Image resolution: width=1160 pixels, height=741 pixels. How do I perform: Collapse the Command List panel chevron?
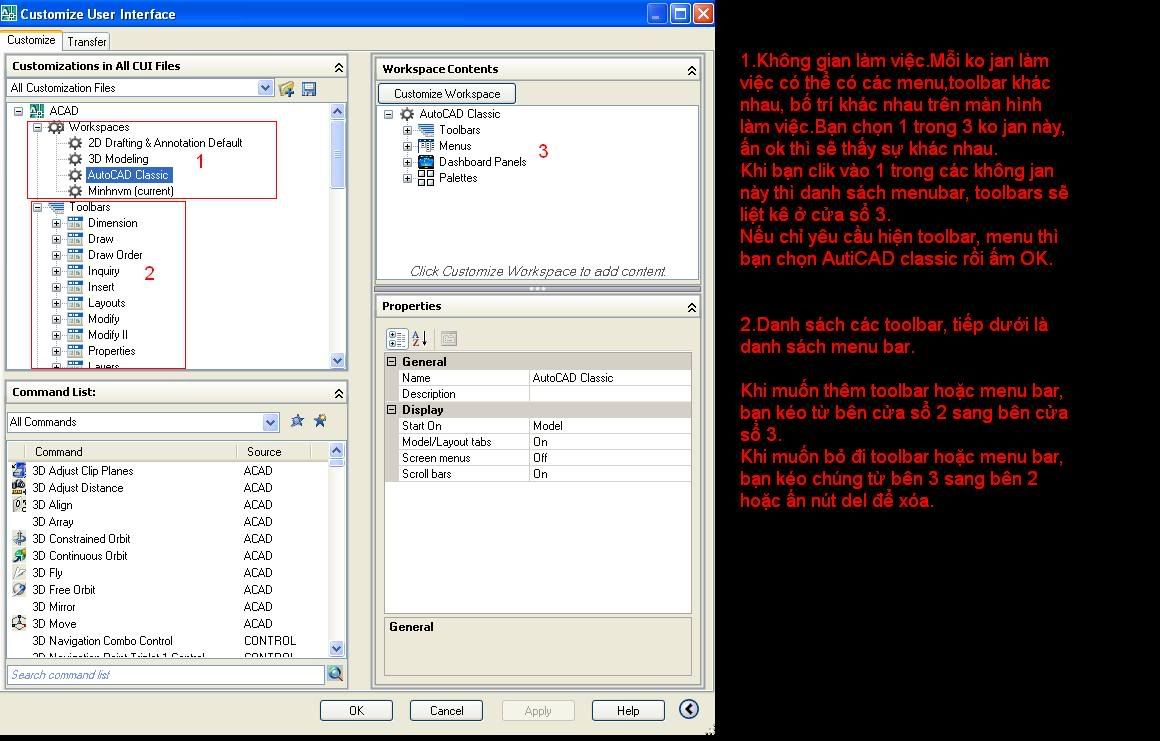(x=339, y=393)
